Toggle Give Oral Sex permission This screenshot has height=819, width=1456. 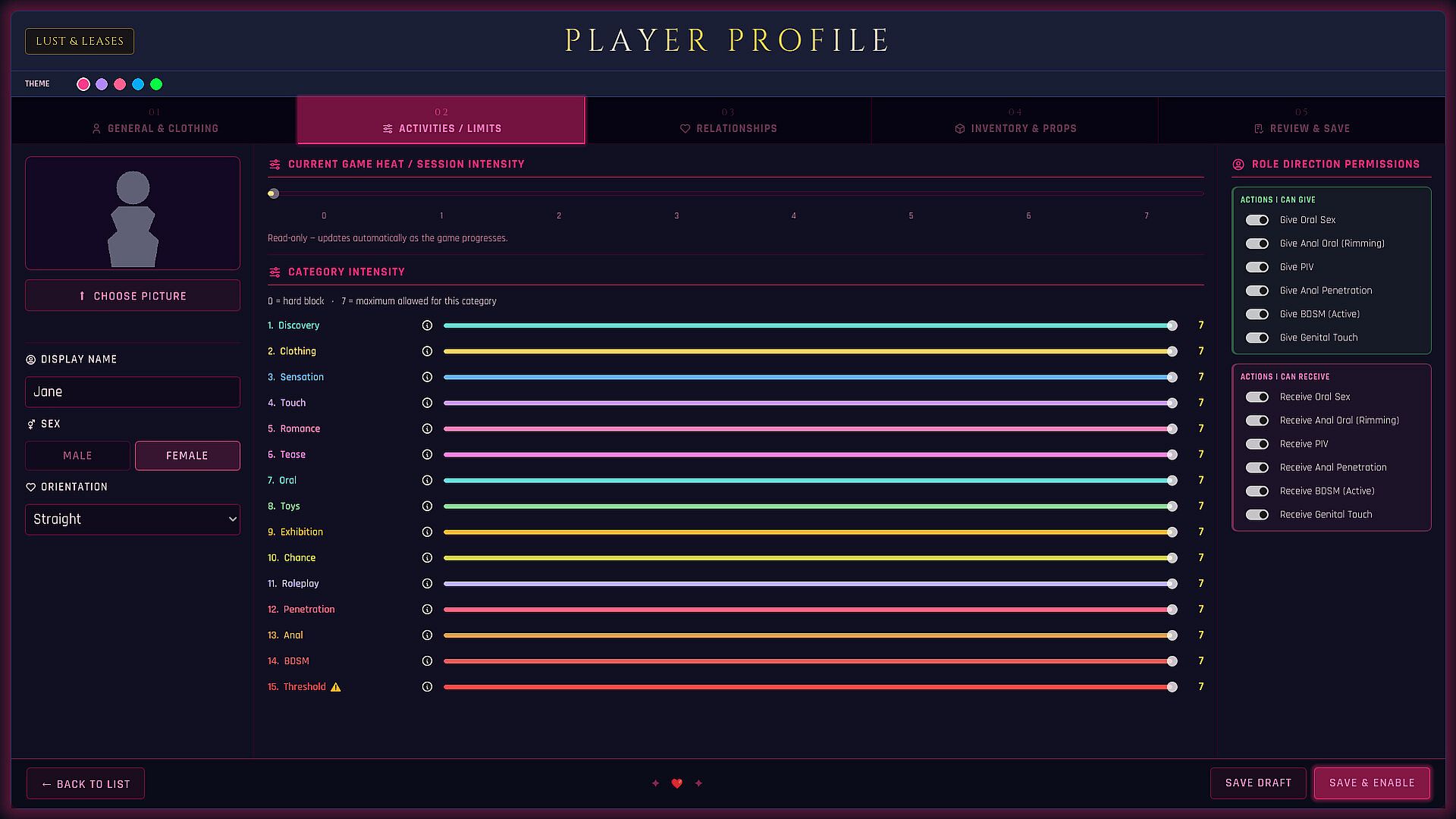click(1257, 220)
